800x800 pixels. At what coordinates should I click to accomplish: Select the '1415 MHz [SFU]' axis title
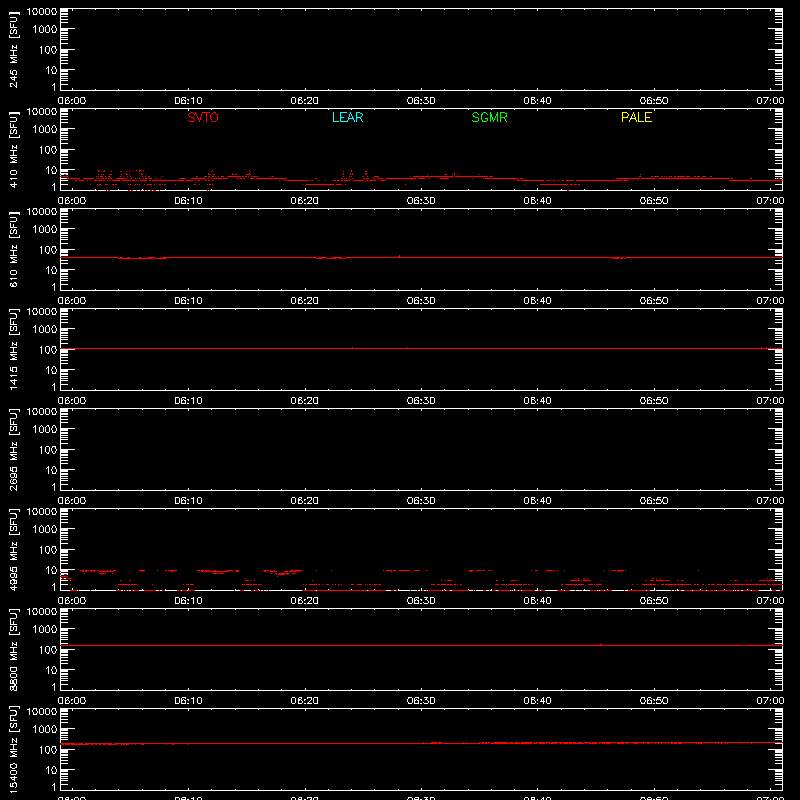[13, 349]
